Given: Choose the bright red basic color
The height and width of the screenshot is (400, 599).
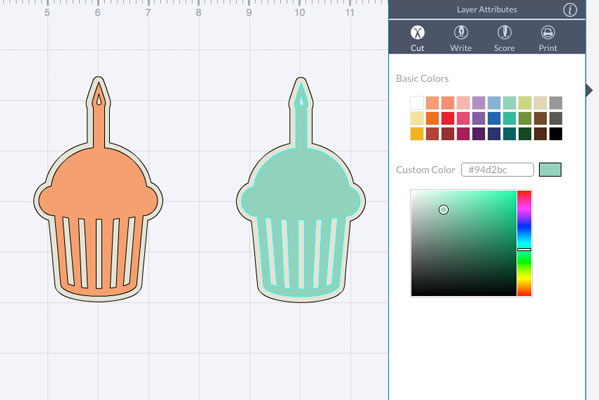Looking at the screenshot, I should tap(448, 118).
